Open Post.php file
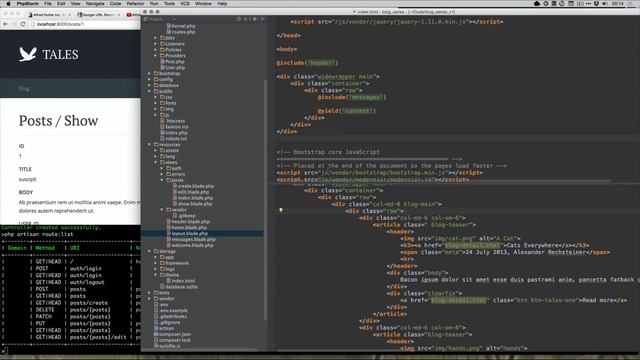 [172, 62]
